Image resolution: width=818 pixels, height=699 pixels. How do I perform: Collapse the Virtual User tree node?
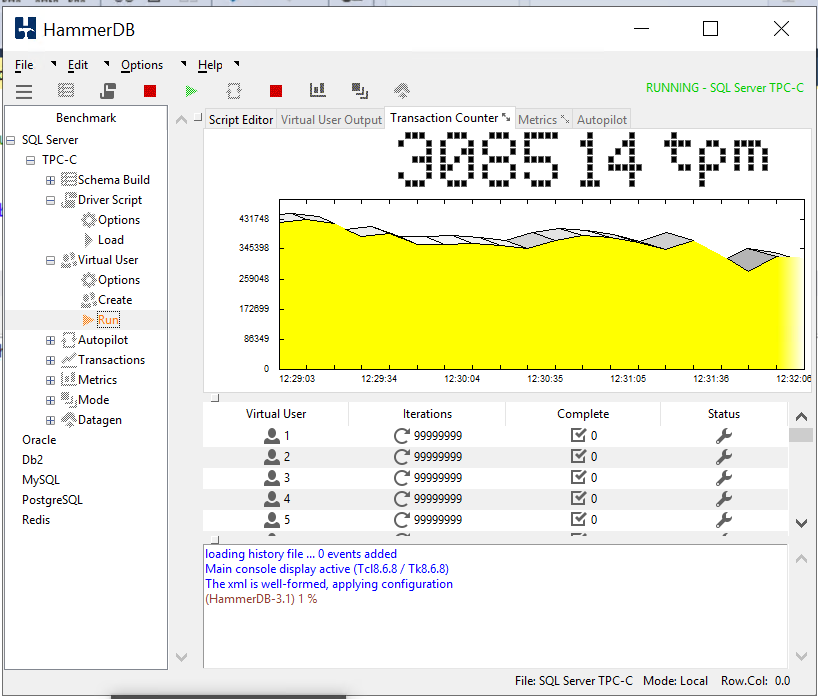tap(49, 259)
